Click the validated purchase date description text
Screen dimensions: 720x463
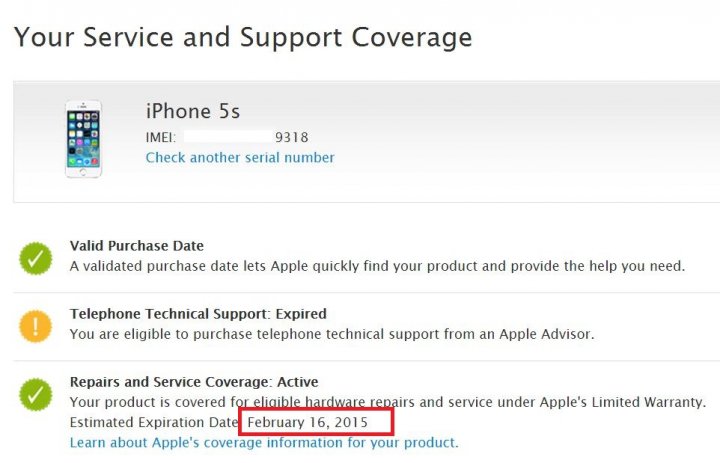click(x=377, y=266)
